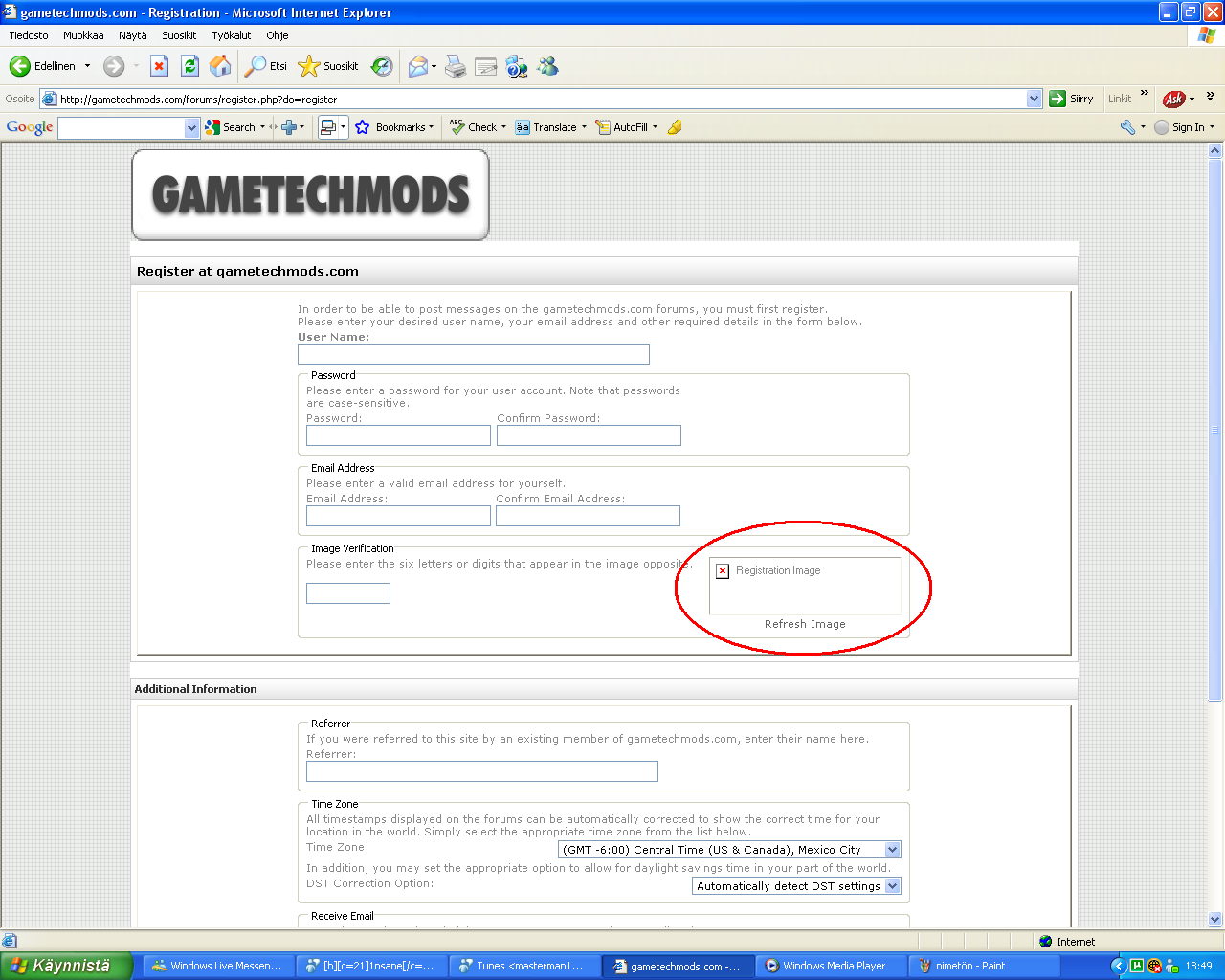Click the Google toolbar Search button
The image size is (1225, 980).
click(x=231, y=127)
